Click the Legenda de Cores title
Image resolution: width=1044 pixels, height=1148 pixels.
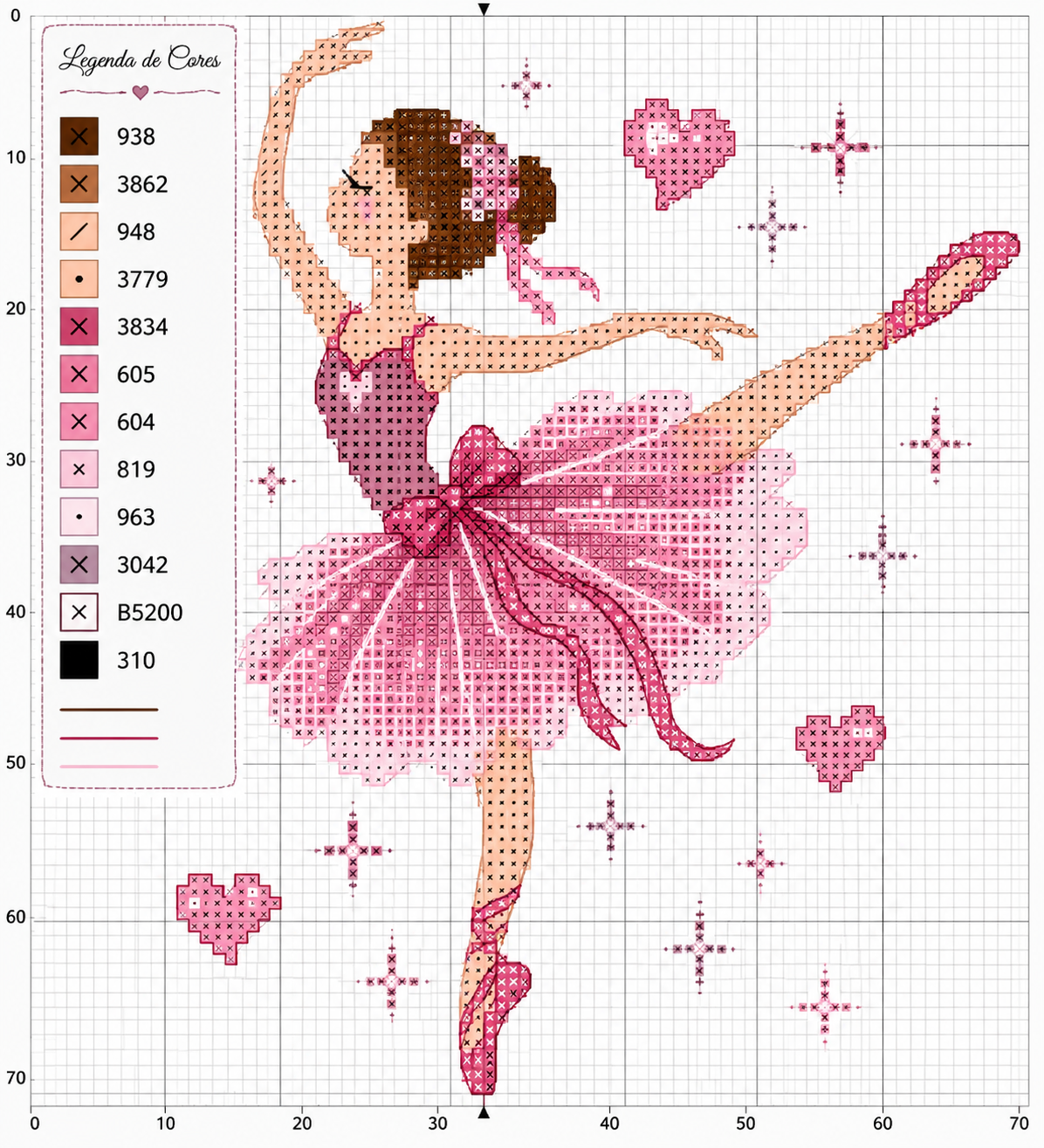[140, 59]
